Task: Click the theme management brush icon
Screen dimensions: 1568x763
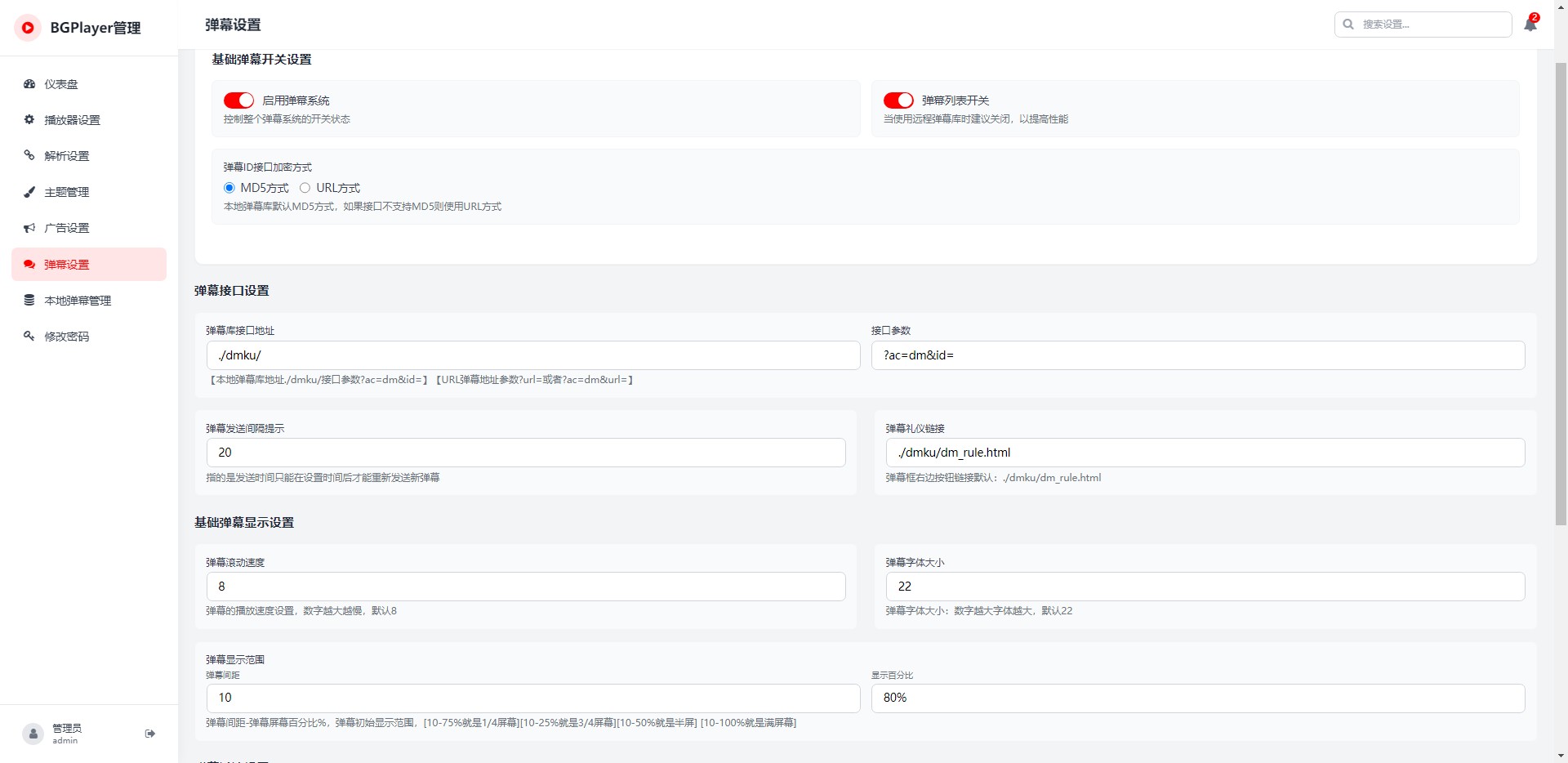Action: click(29, 192)
